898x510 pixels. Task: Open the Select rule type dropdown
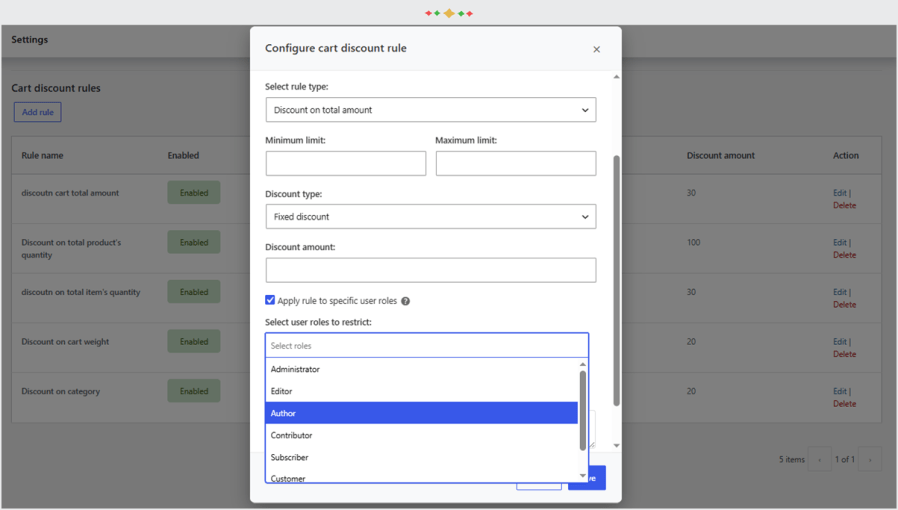click(431, 110)
